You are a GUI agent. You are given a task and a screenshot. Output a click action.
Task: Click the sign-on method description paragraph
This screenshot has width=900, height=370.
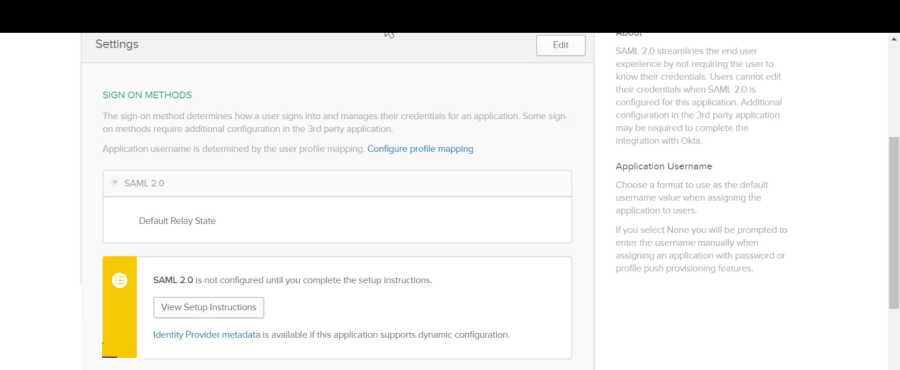tap(335, 122)
